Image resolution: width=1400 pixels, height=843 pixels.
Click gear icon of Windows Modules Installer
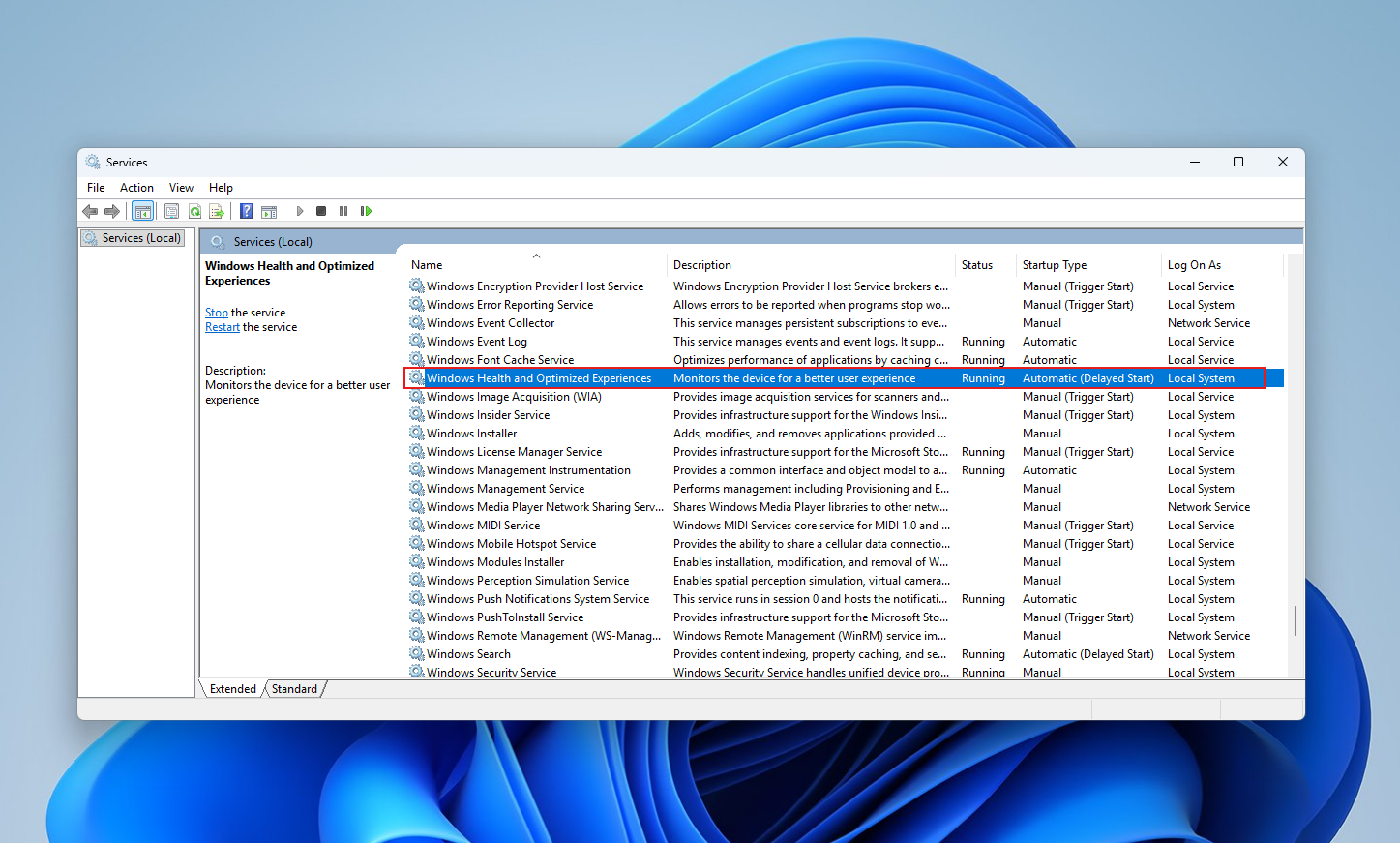tap(417, 562)
